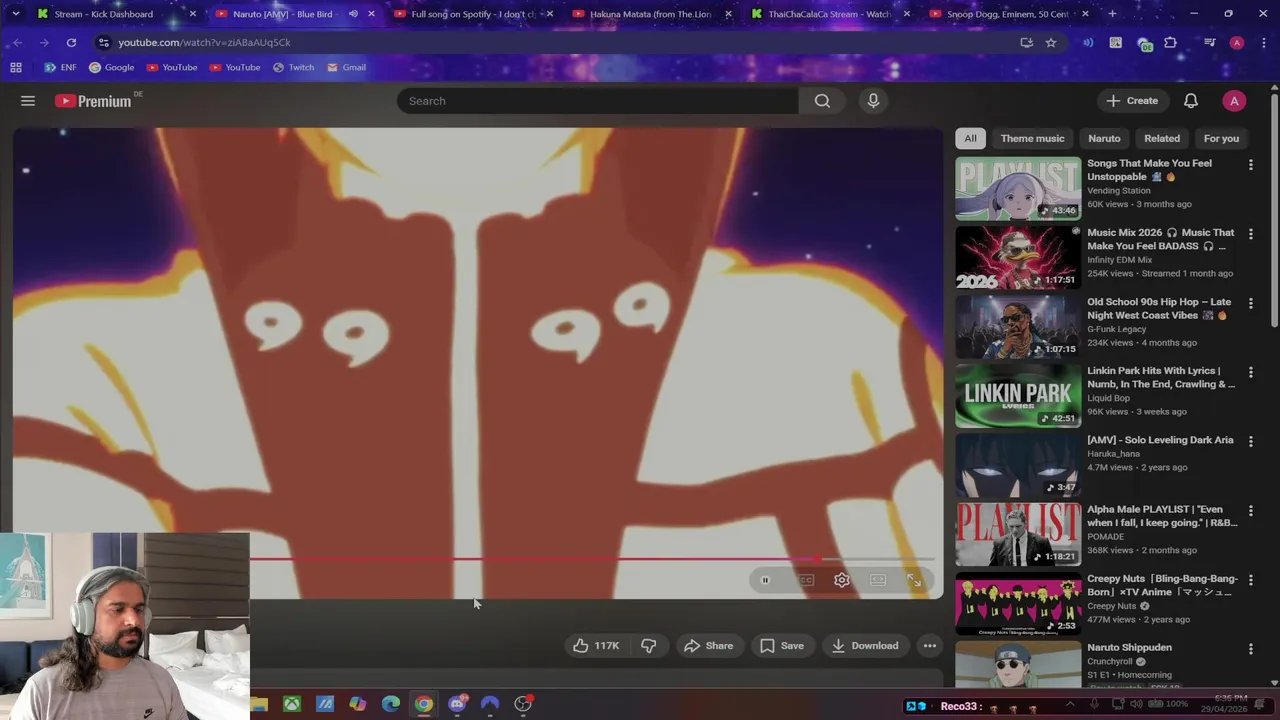Click the Save button
The width and height of the screenshot is (1280, 720).
(x=782, y=646)
